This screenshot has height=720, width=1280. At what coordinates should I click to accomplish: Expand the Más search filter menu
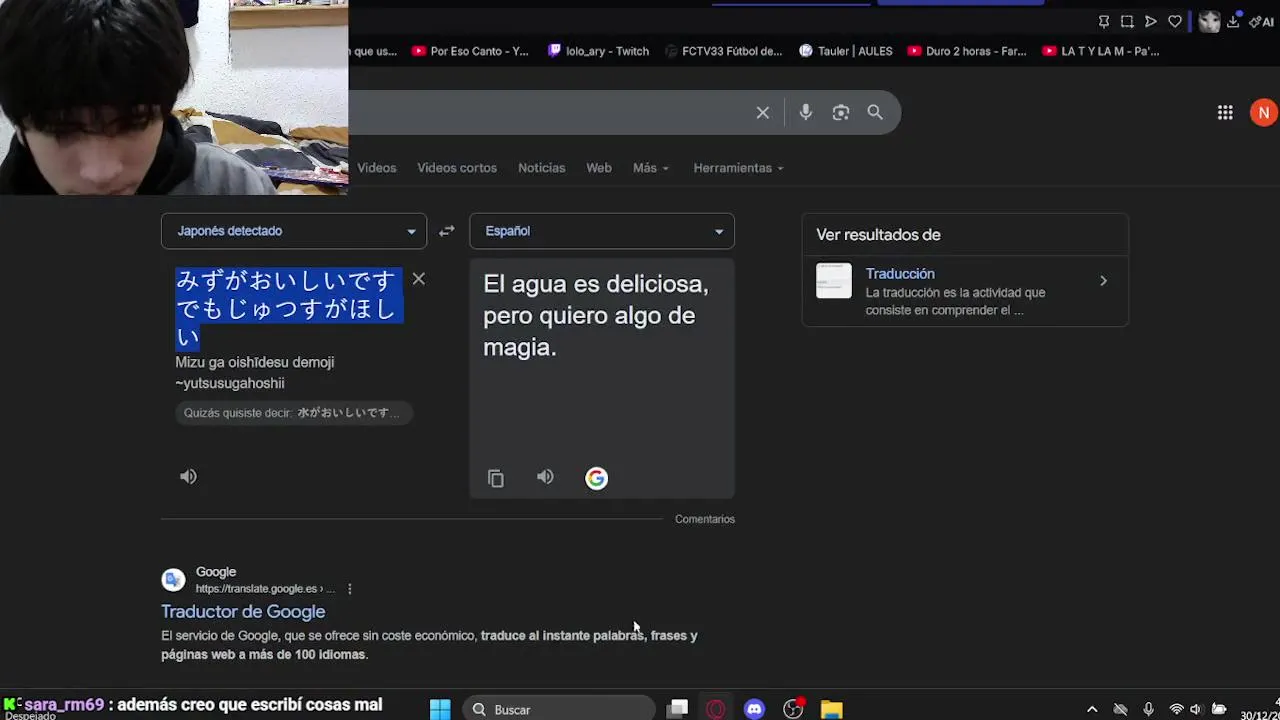(x=651, y=168)
